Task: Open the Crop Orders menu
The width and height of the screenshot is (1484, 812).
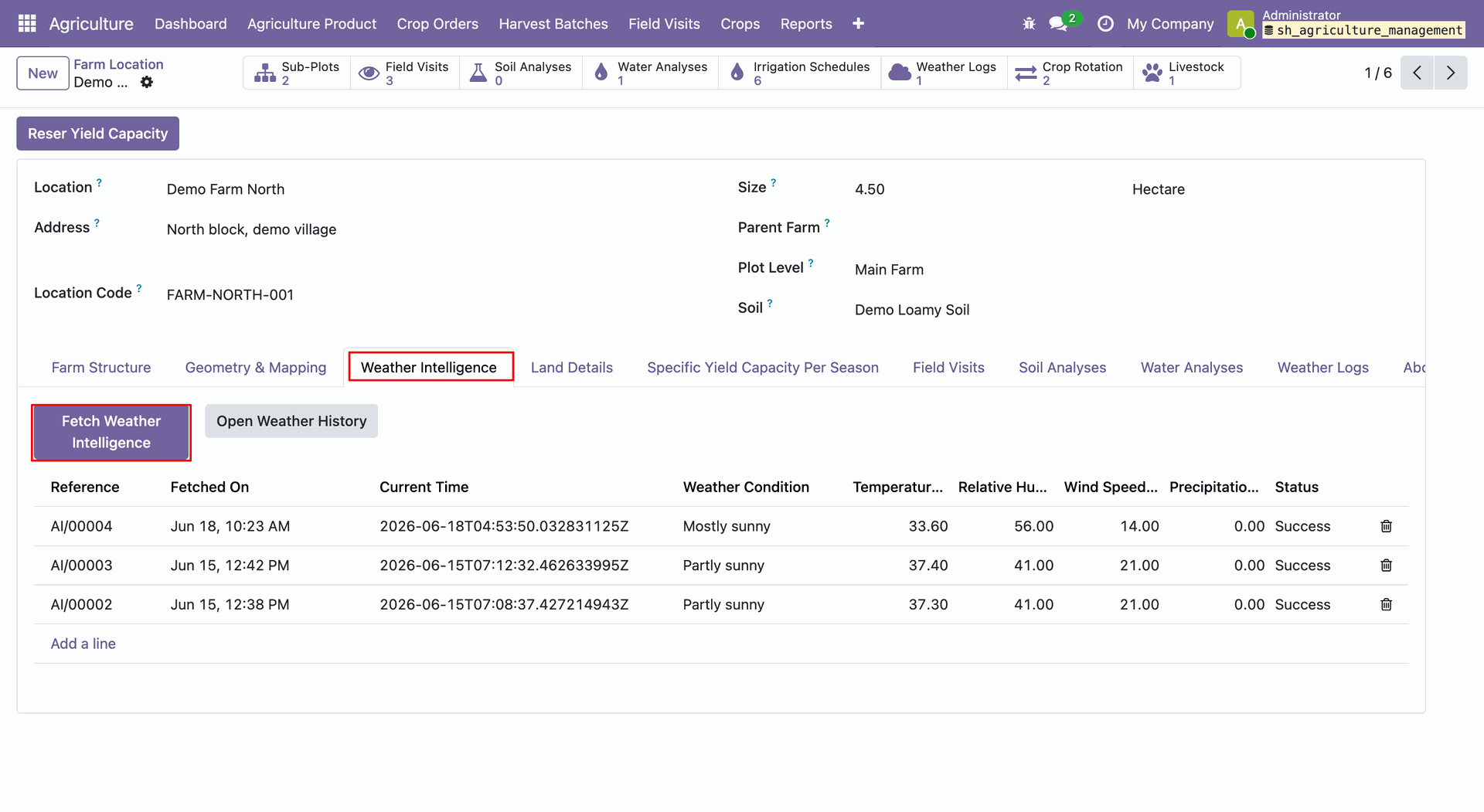Action: pyautogui.click(x=437, y=24)
